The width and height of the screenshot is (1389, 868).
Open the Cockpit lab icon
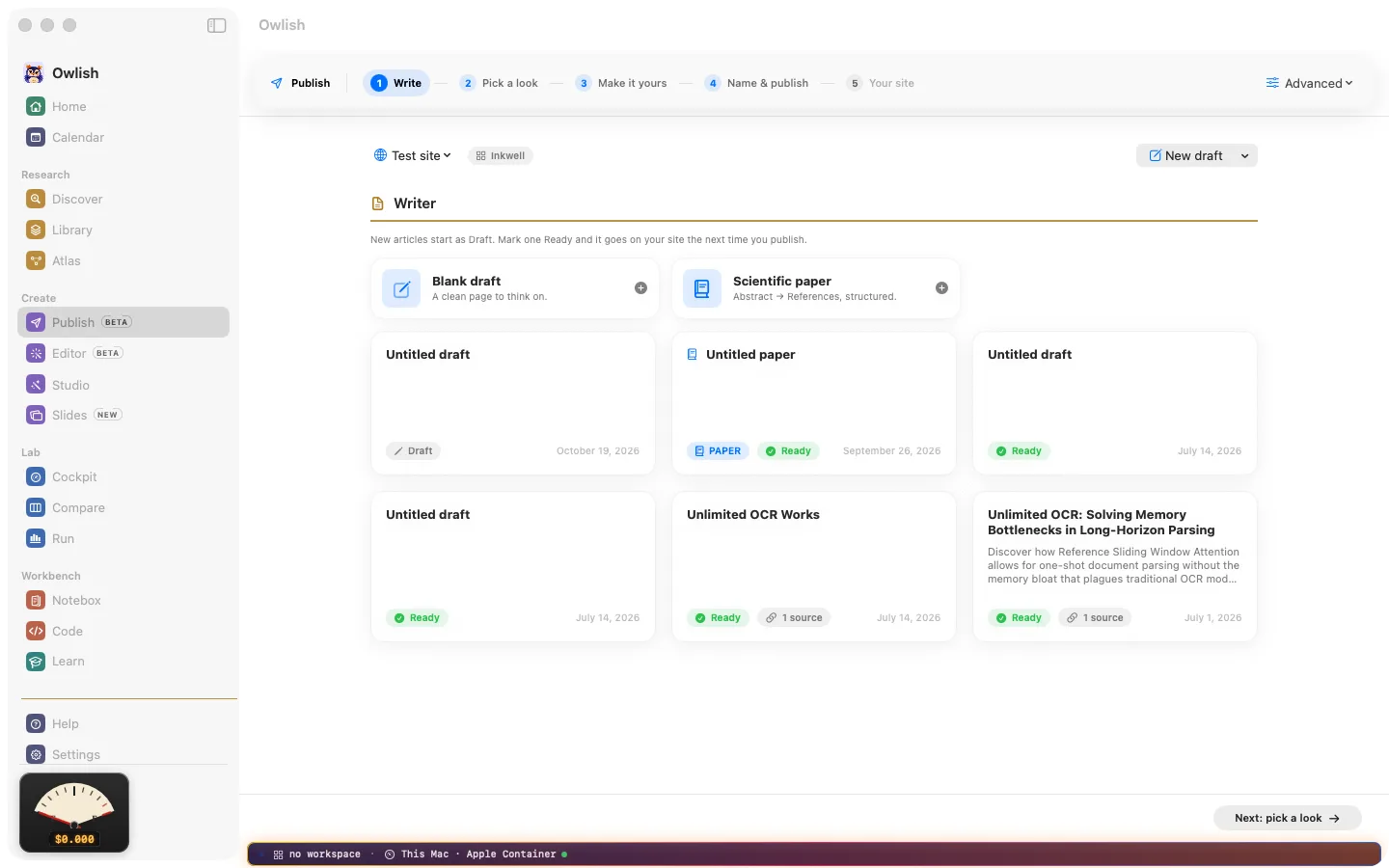(x=36, y=476)
